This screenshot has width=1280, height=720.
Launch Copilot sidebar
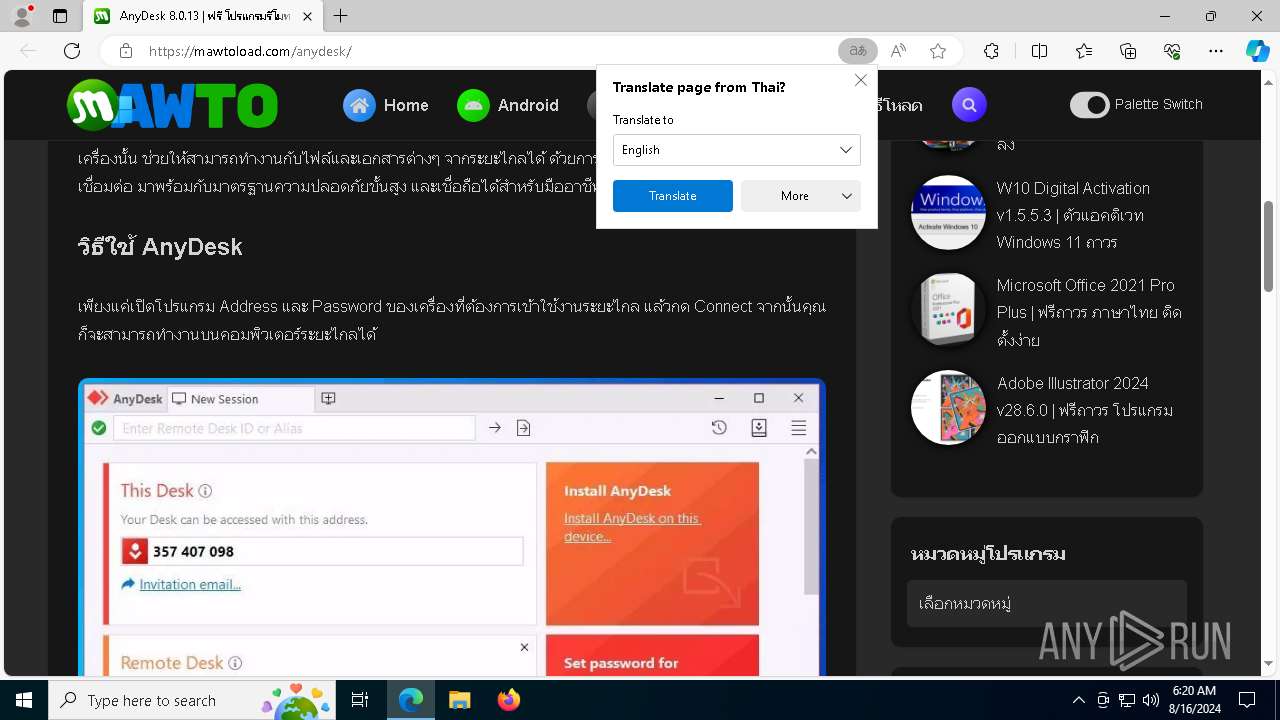click(x=1258, y=51)
